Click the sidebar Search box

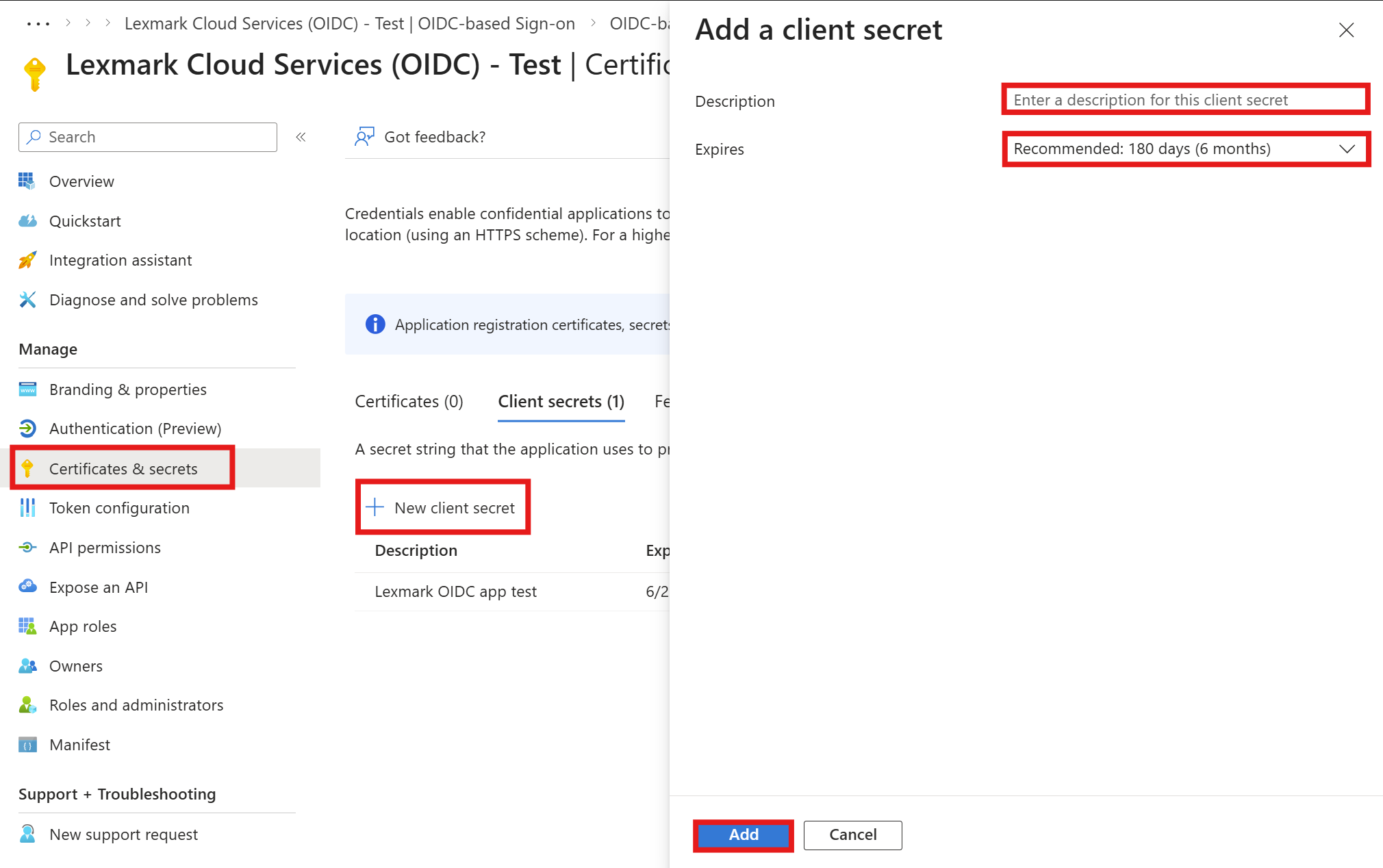coord(148,137)
